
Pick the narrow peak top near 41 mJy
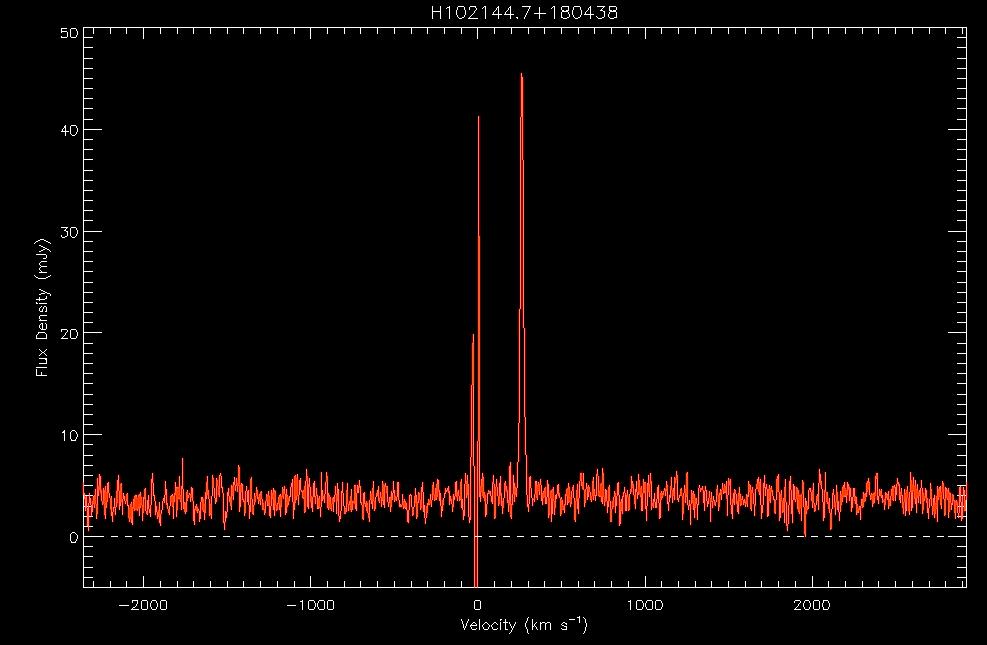(x=478, y=118)
